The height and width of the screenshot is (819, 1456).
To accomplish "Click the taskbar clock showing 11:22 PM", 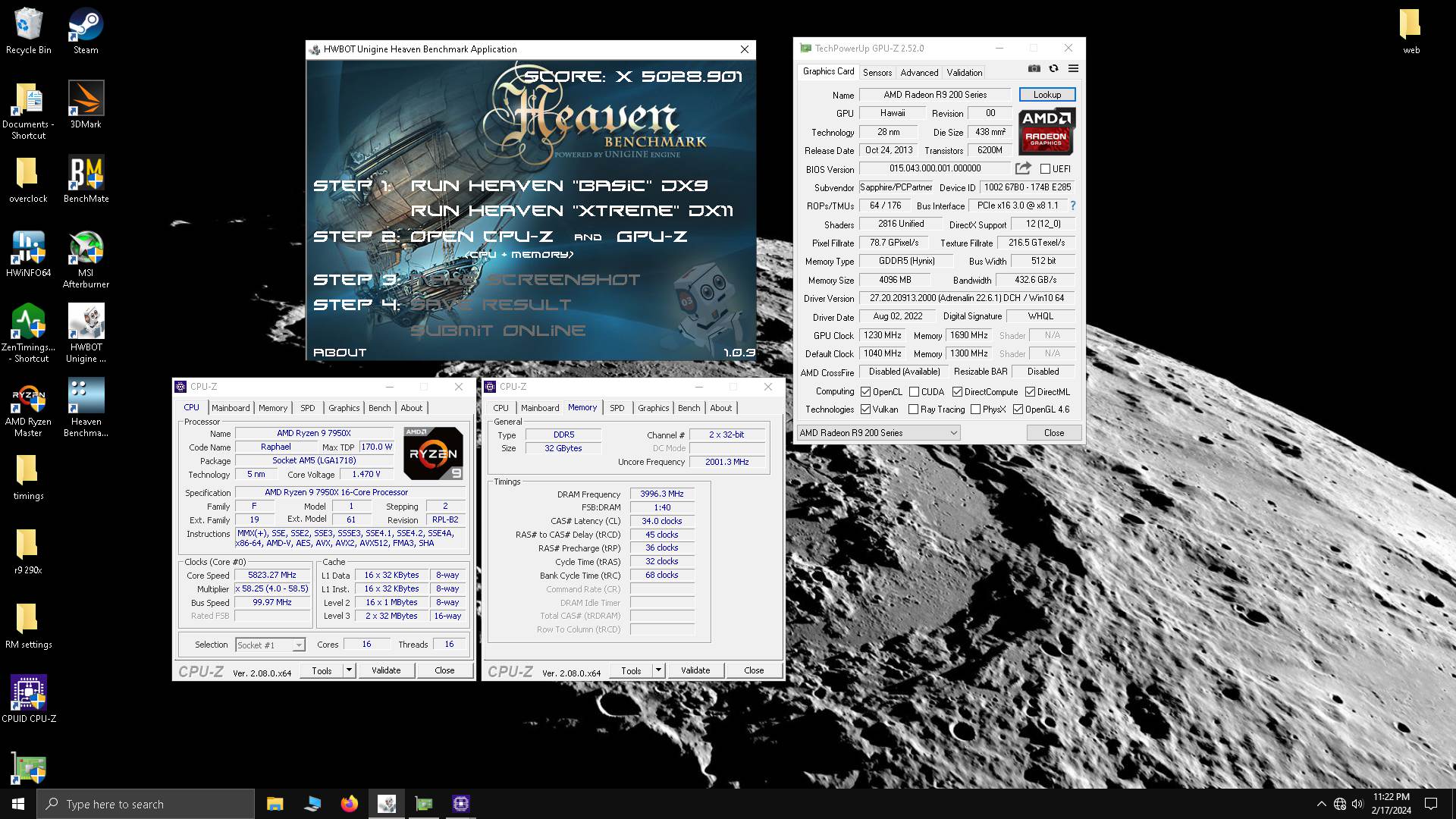I will 1392,804.
